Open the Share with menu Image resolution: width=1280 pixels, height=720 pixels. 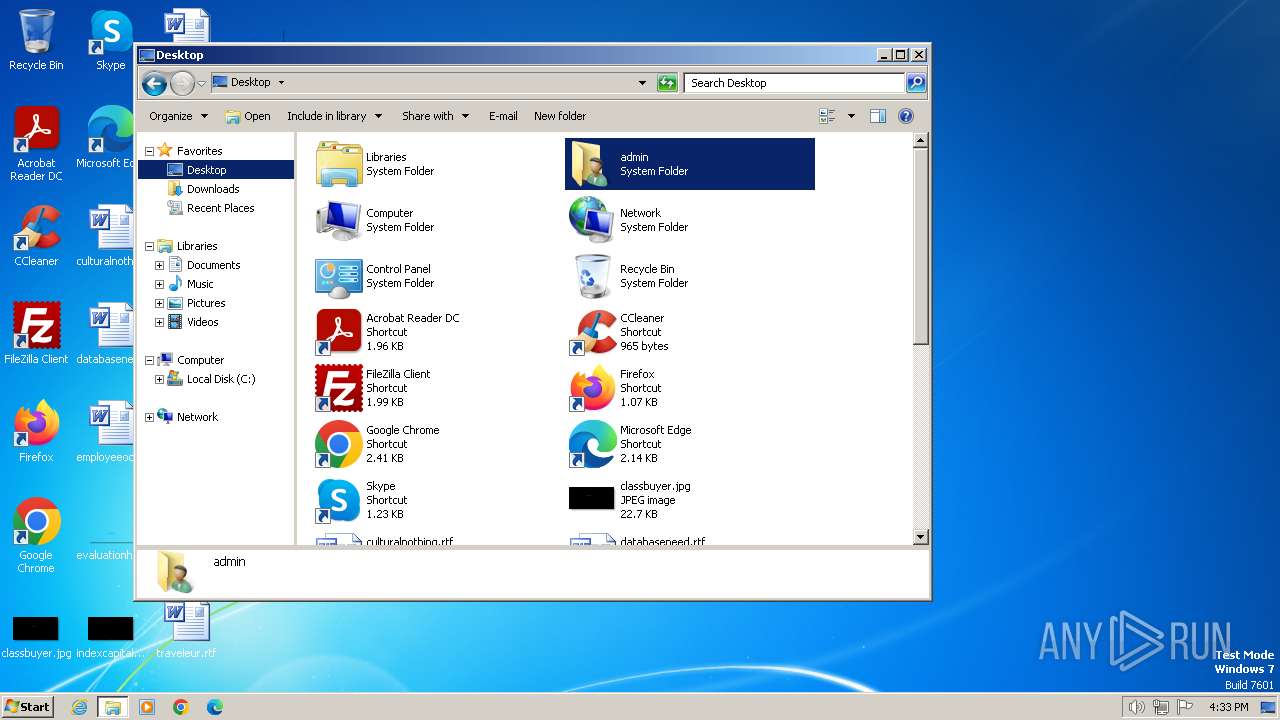point(435,116)
